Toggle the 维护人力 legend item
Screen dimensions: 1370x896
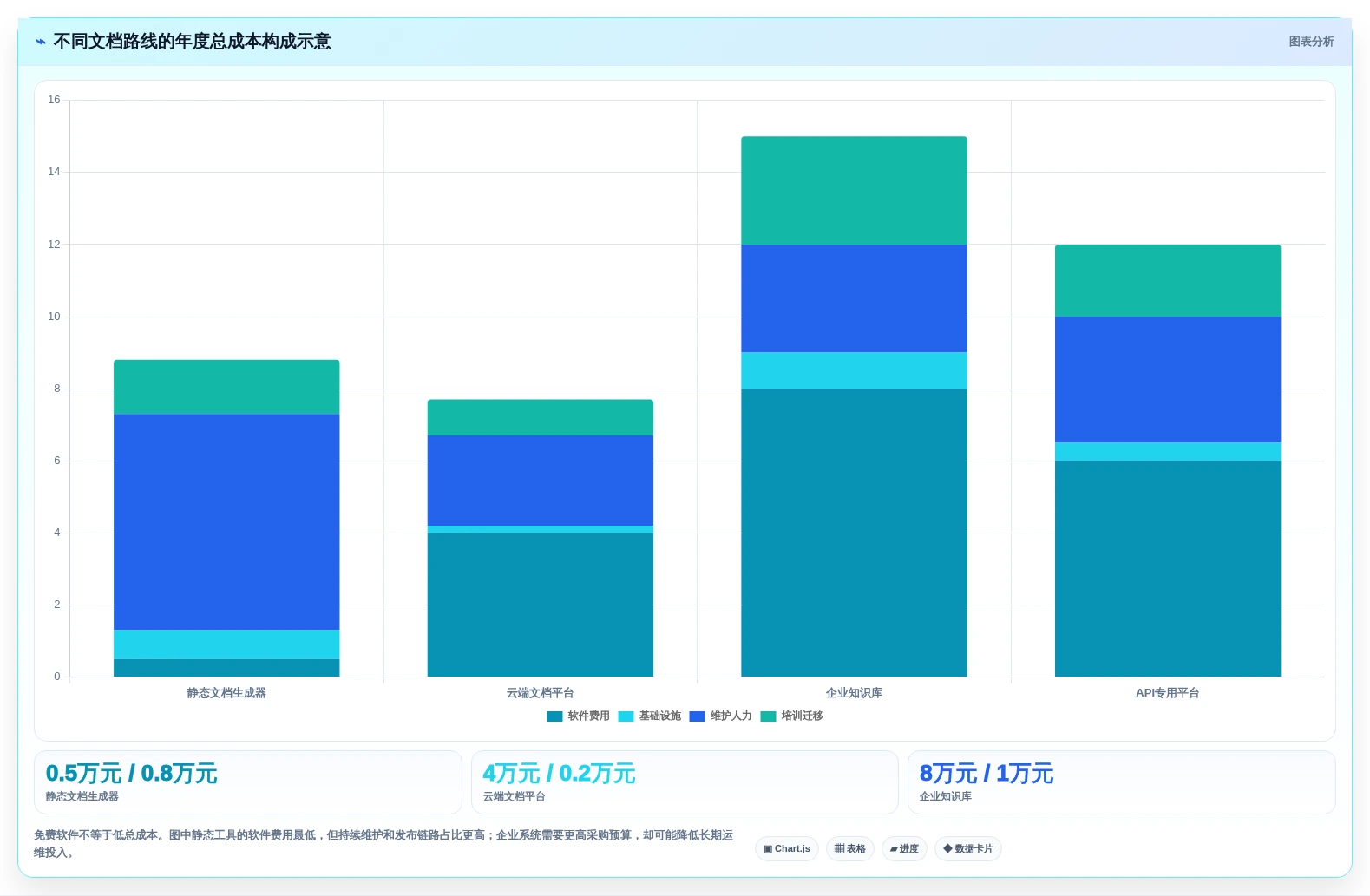tap(720, 716)
